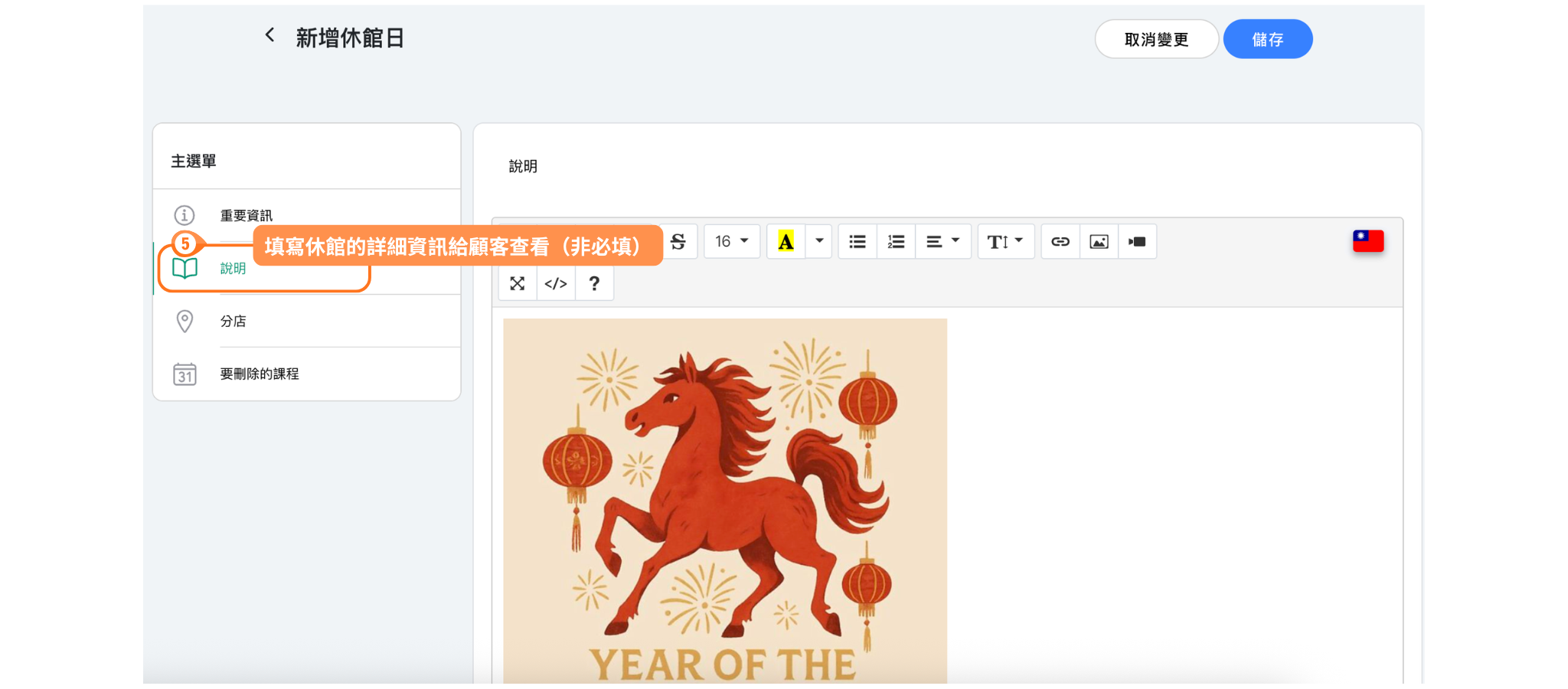Switch to HTML code view
Image resolution: width=1568 pixels, height=689 pixels.
coord(556,284)
